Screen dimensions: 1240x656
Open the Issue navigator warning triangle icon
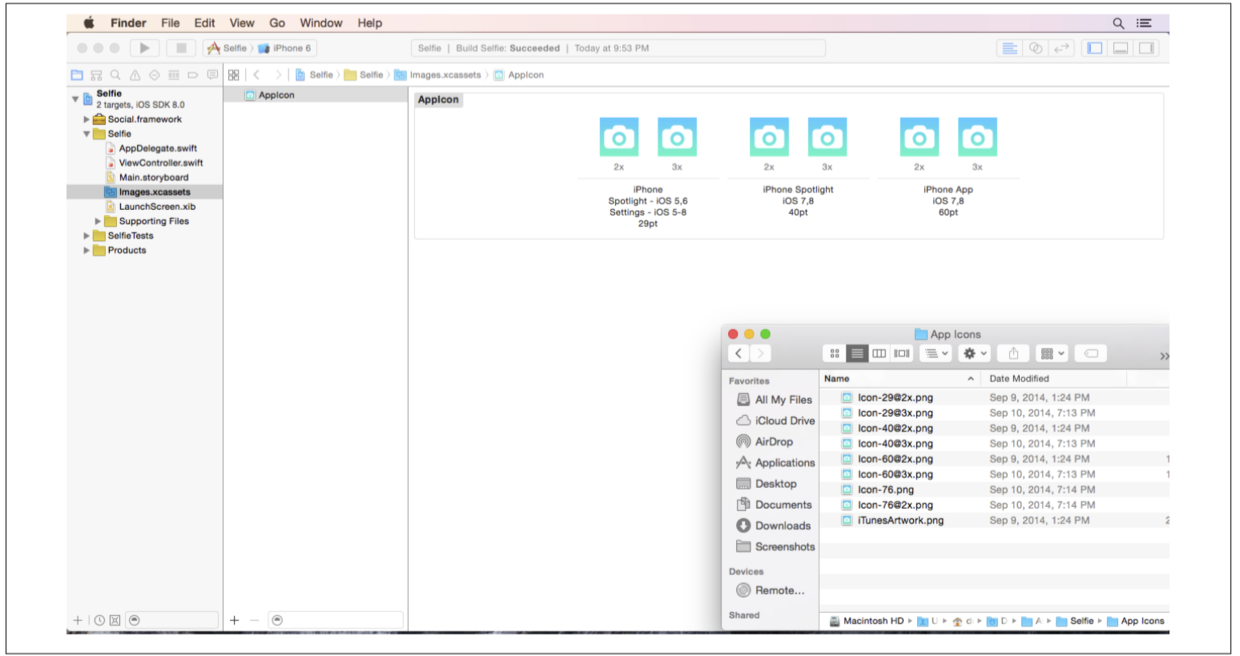pos(135,75)
